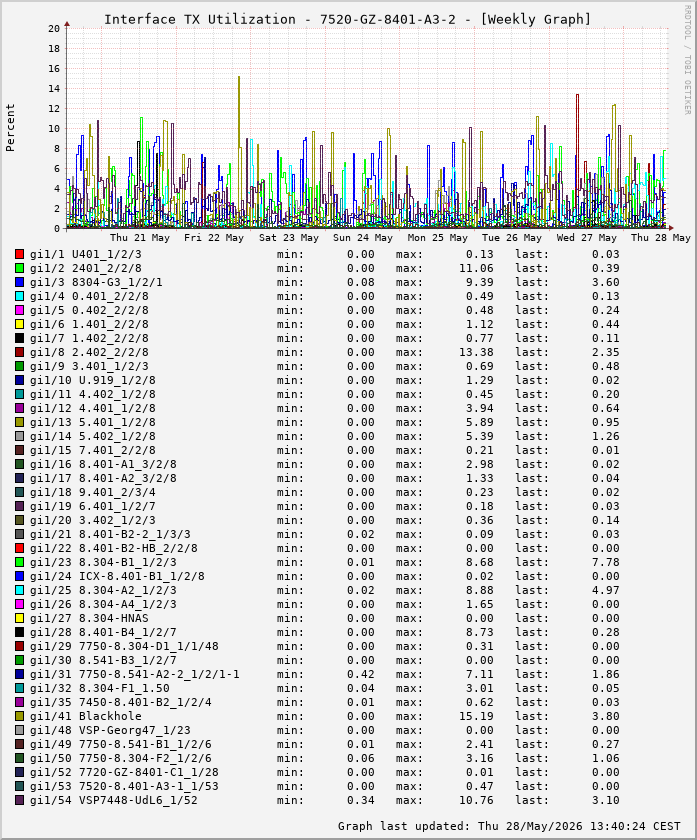Click the gi1/27 8.304-HNAS legend label
The height and width of the screenshot is (840, 697).
pyautogui.click(x=89, y=618)
